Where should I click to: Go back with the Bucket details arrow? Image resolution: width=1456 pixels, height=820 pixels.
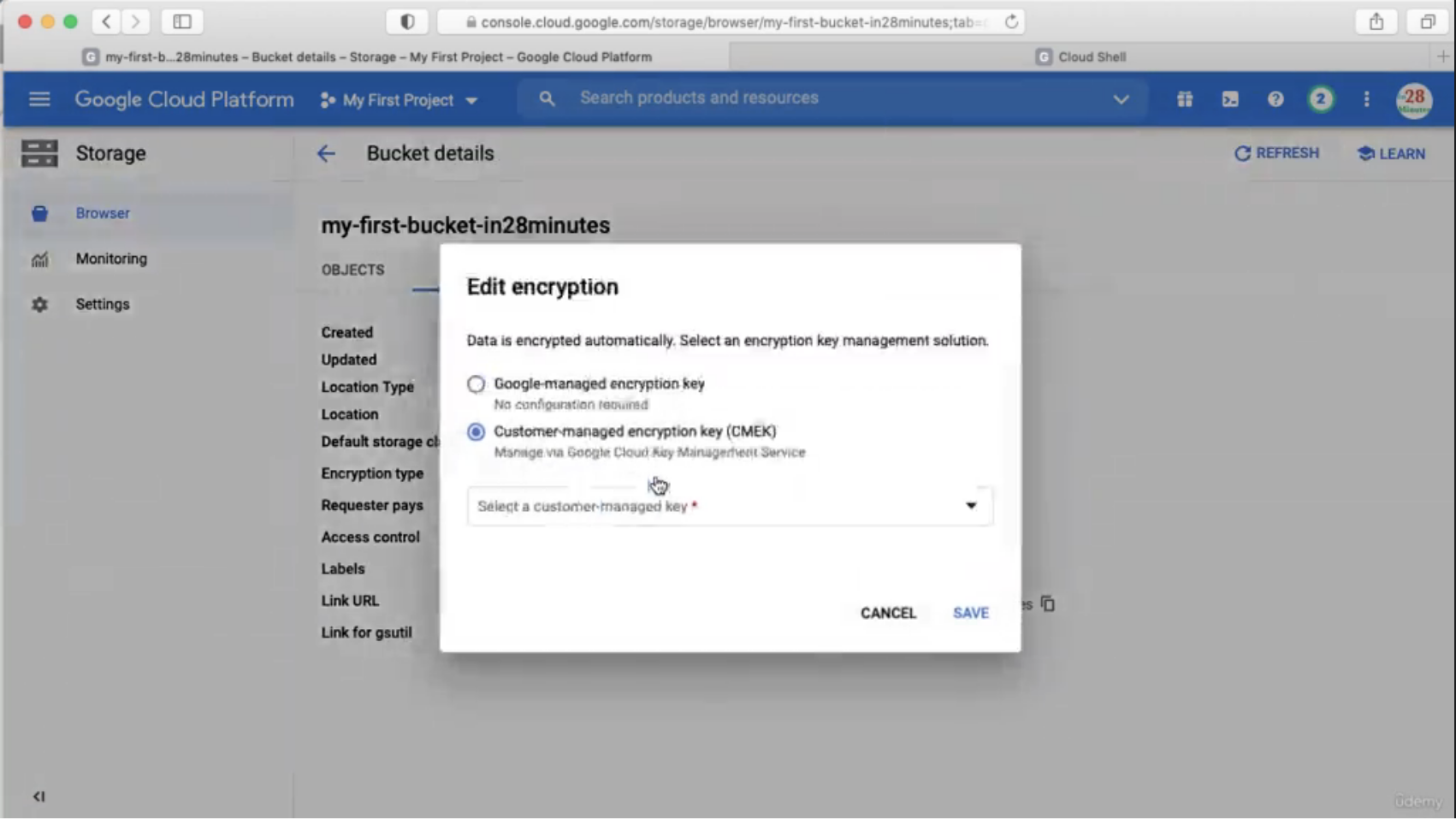326,153
